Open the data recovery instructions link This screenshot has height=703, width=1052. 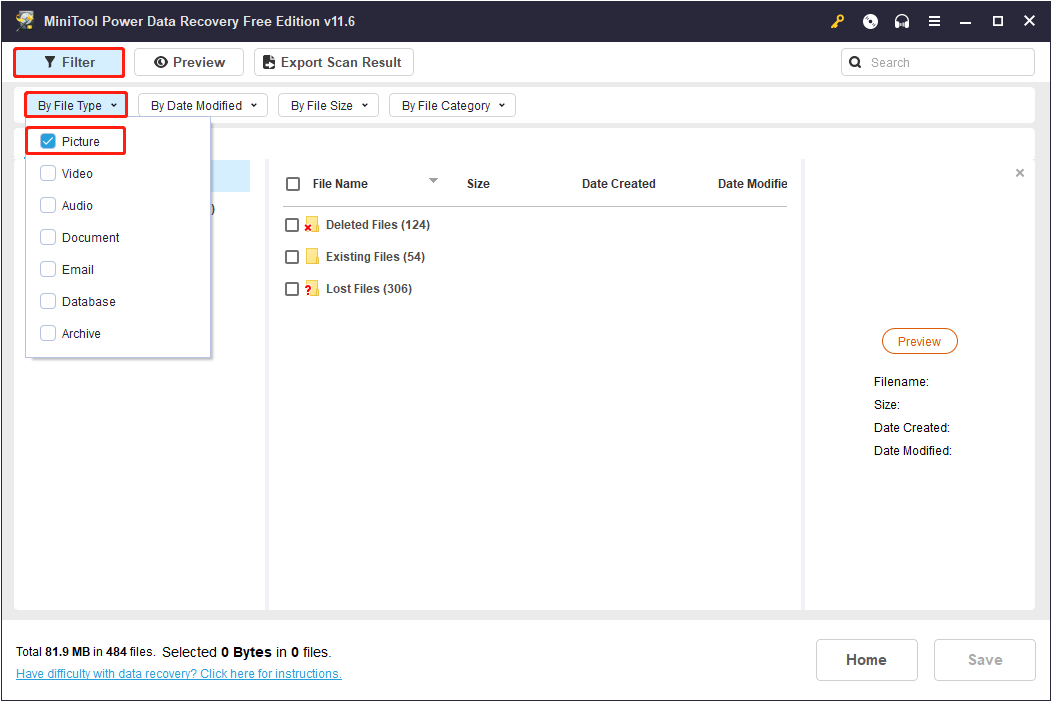pyautogui.click(x=178, y=673)
